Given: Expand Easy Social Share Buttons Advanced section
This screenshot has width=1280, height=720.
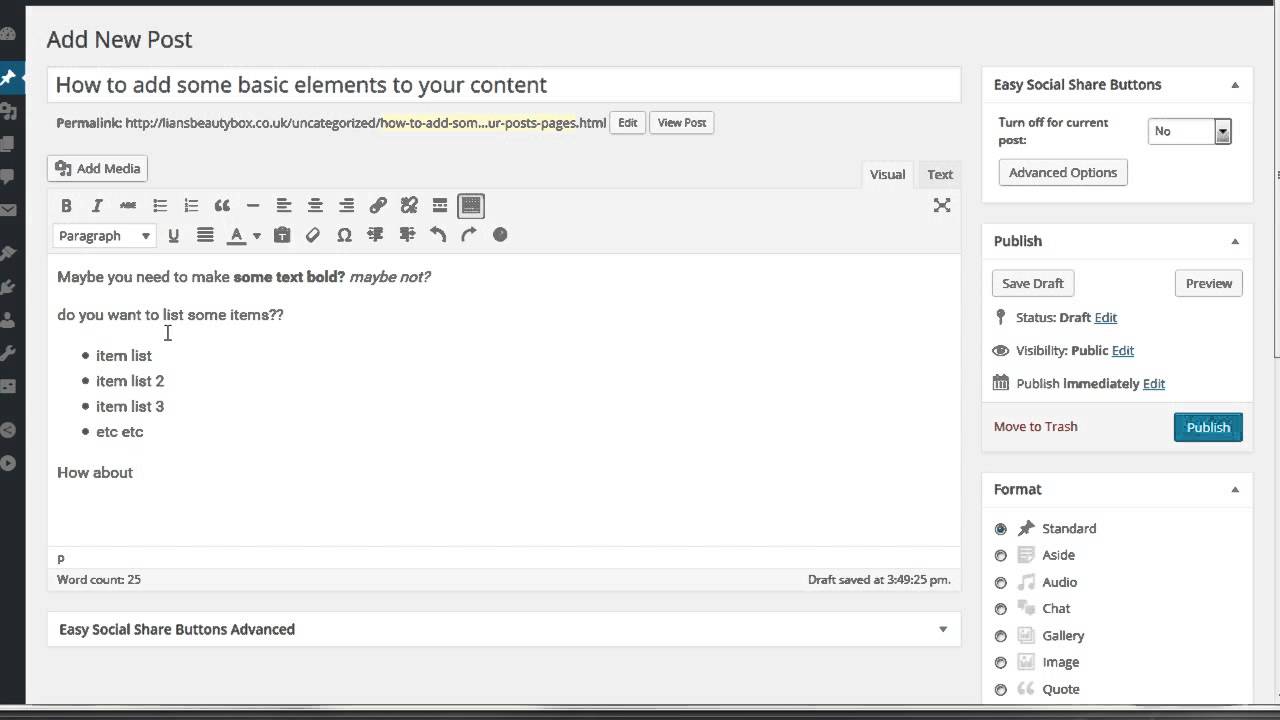Looking at the screenshot, I should pyautogui.click(x=943, y=629).
